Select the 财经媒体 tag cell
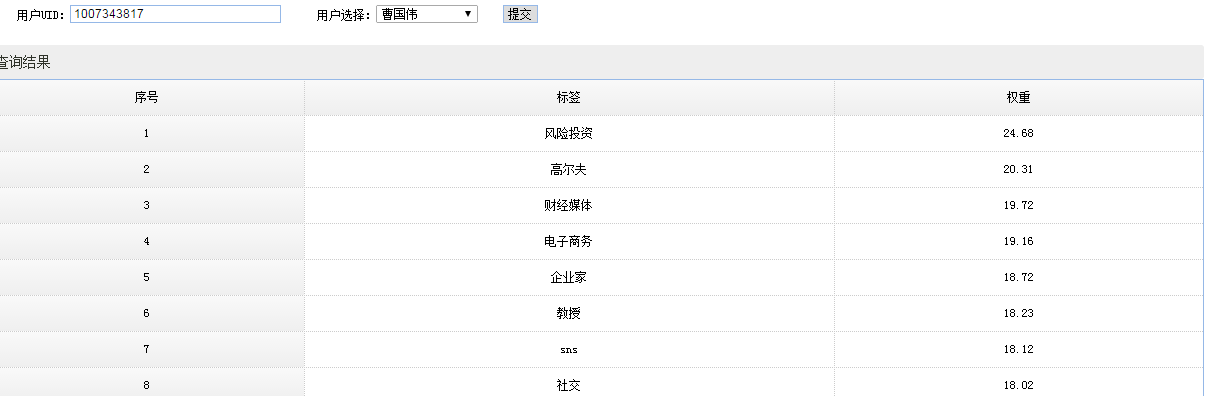This screenshot has width=1208, height=396. coord(569,206)
